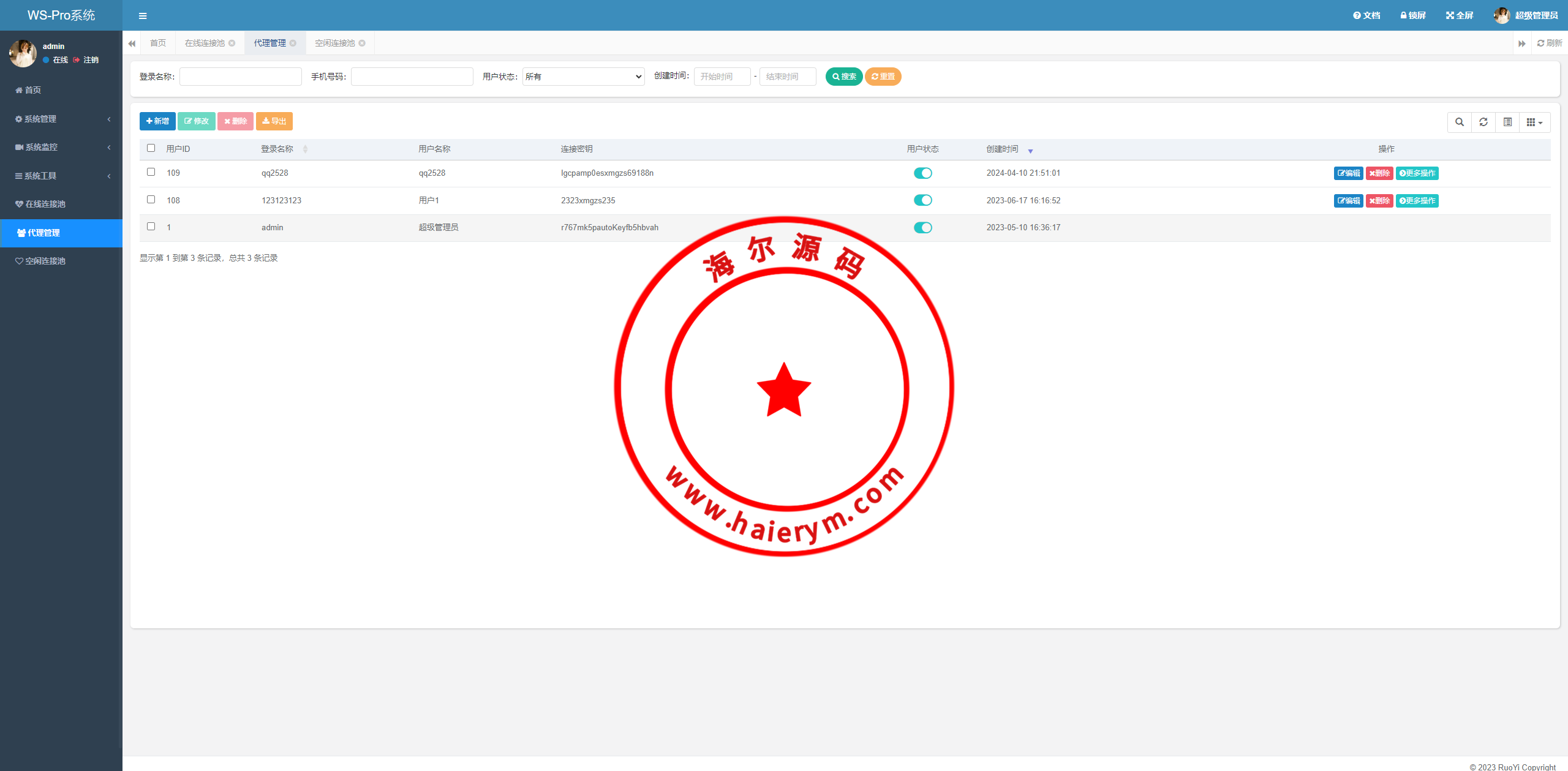Click 更多操作 for user 109

(1417, 173)
